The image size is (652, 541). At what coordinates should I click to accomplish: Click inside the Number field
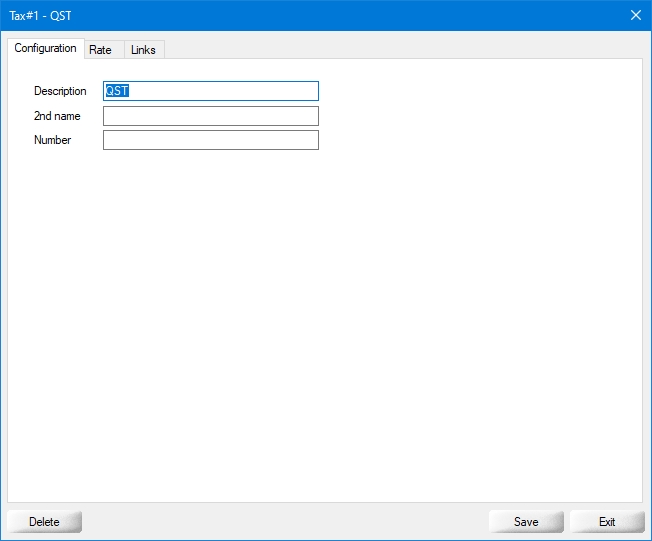click(x=210, y=140)
